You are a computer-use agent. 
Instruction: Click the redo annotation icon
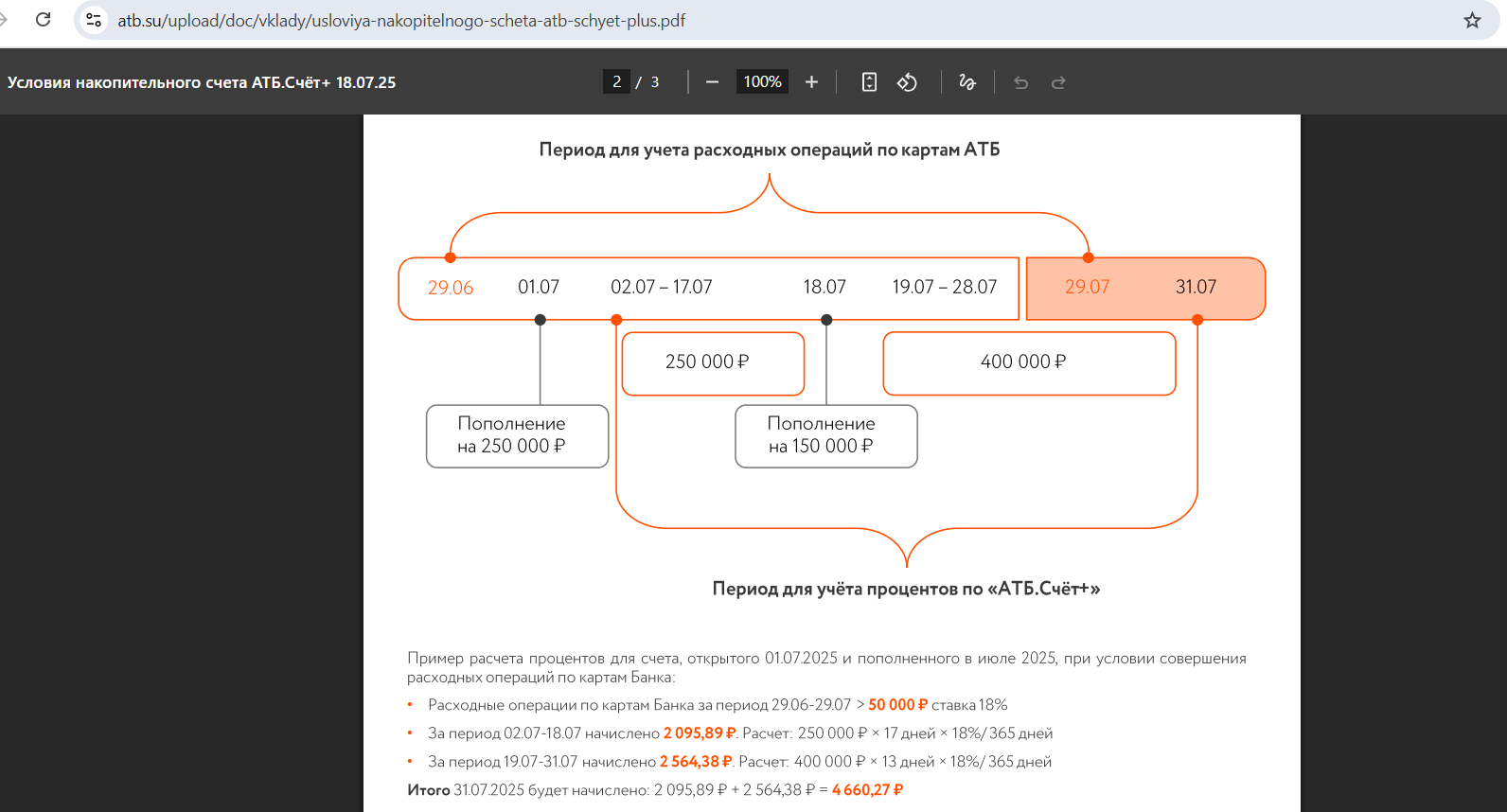click(1058, 82)
